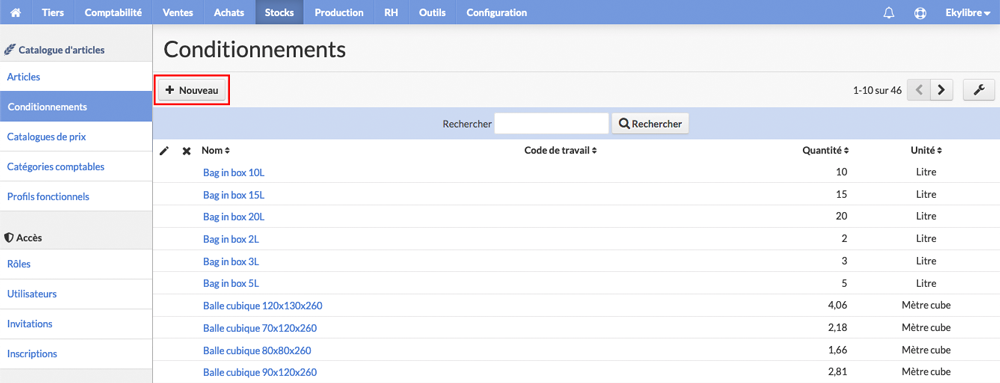
Task: Sort by Unité column
Action: point(926,151)
